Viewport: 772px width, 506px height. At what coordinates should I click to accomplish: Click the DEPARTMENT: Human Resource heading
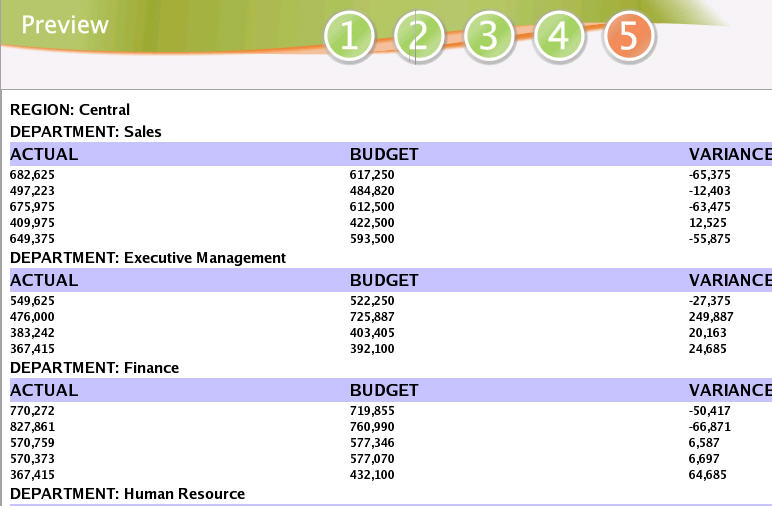point(128,494)
